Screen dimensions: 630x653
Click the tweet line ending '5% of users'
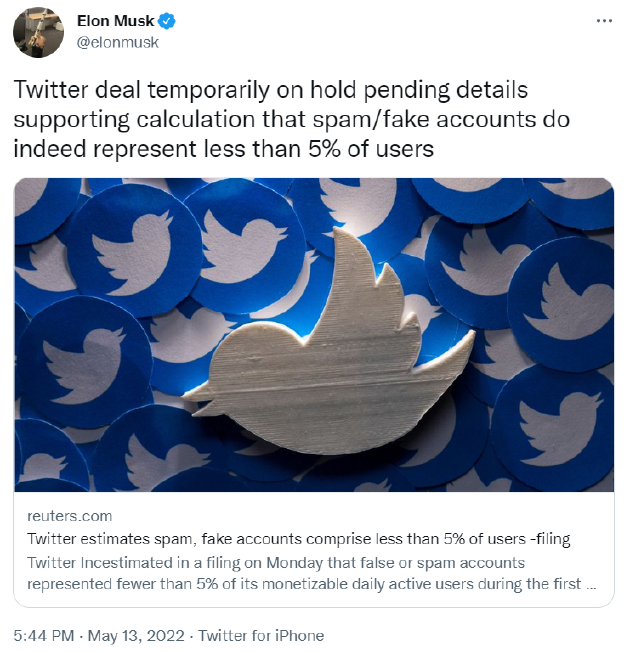pos(224,149)
